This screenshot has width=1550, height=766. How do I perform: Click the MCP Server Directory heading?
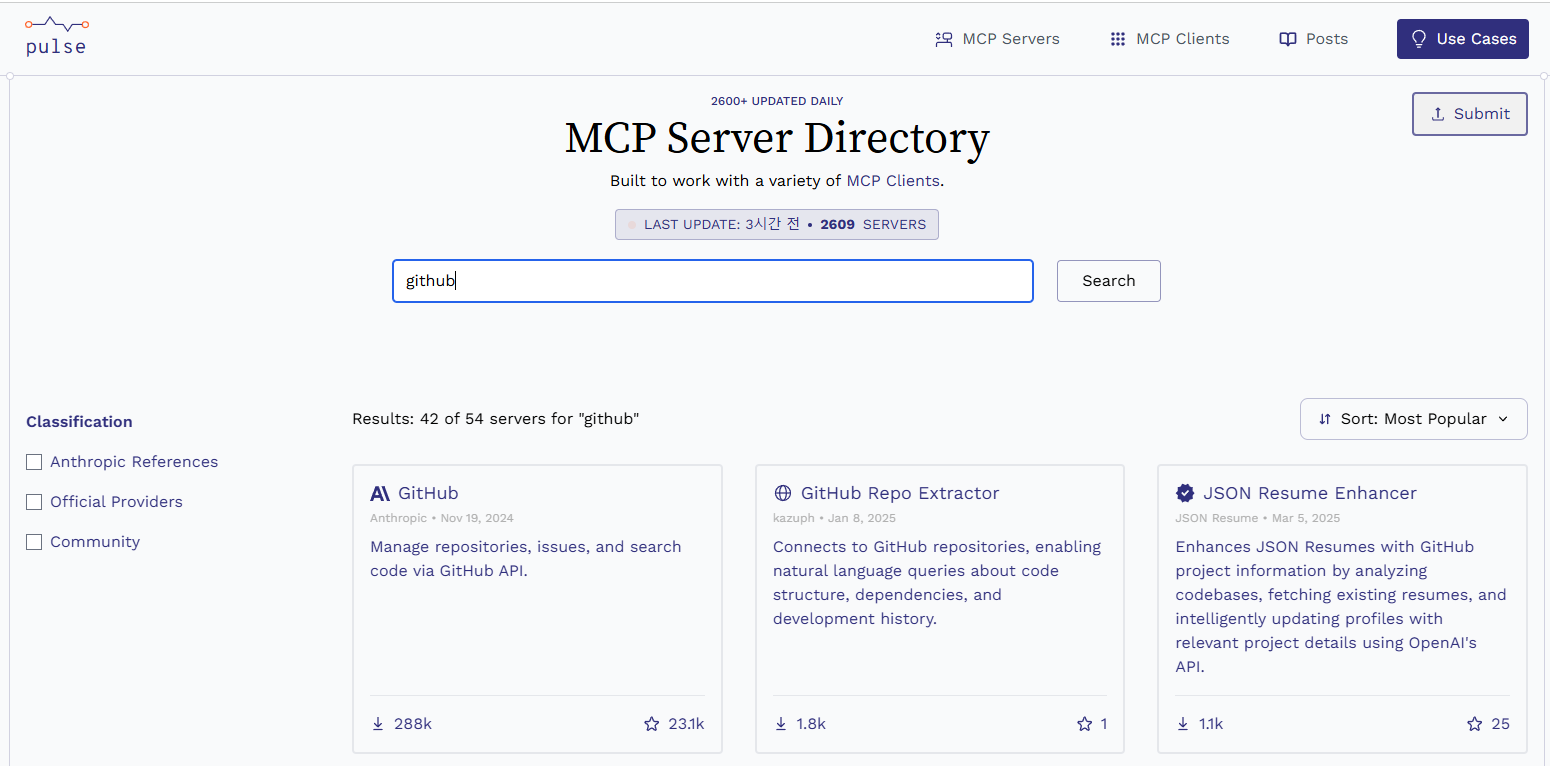(777, 138)
